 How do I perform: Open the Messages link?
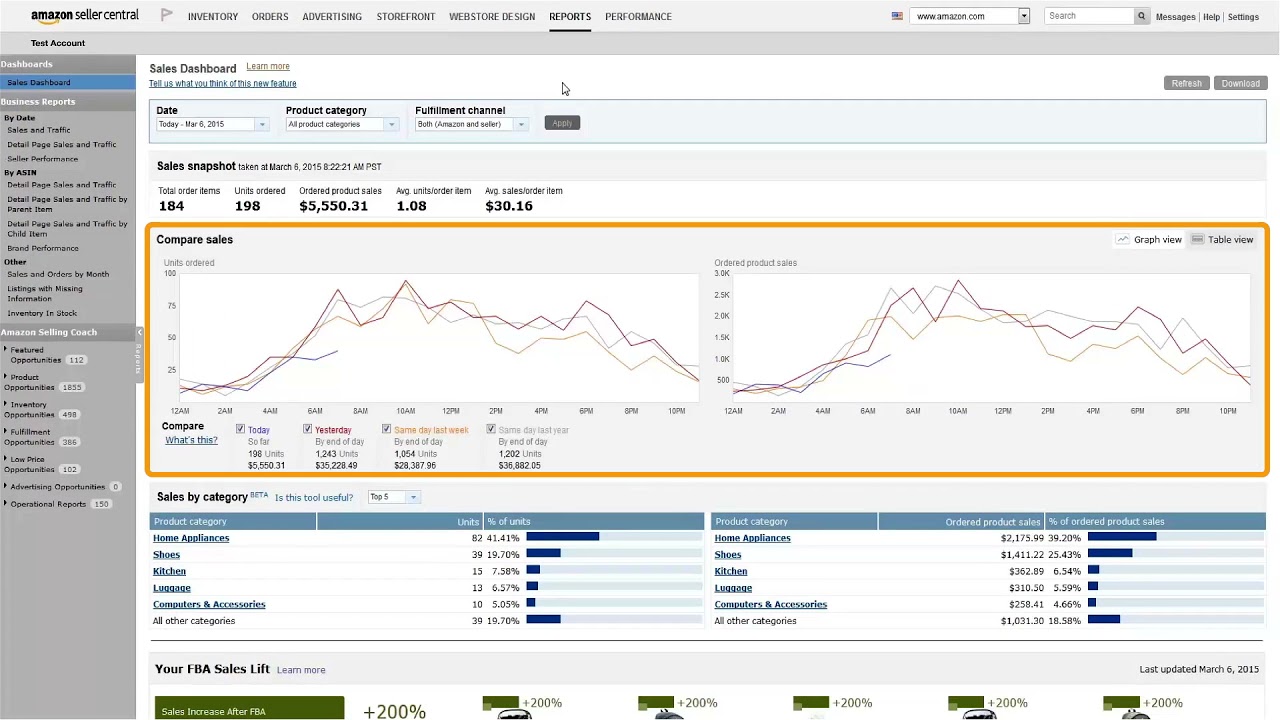click(1175, 17)
